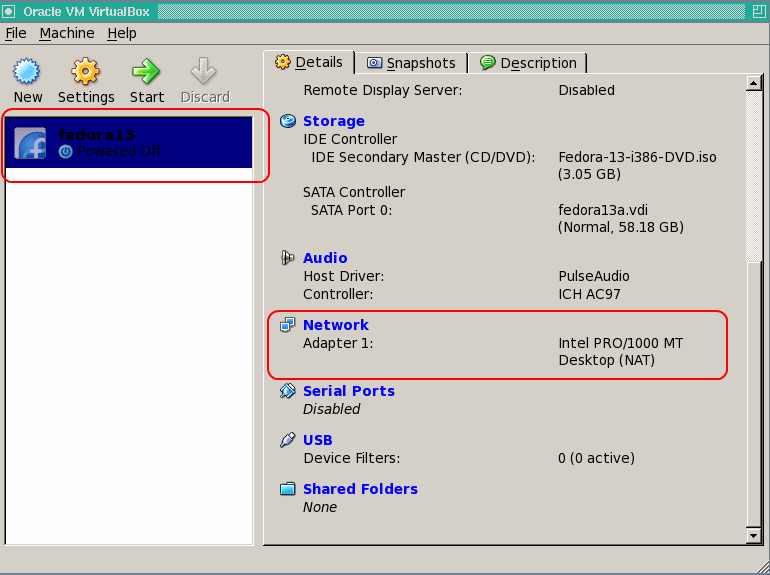The height and width of the screenshot is (575, 770).
Task: Open the Network settings heading link
Action: tap(336, 325)
